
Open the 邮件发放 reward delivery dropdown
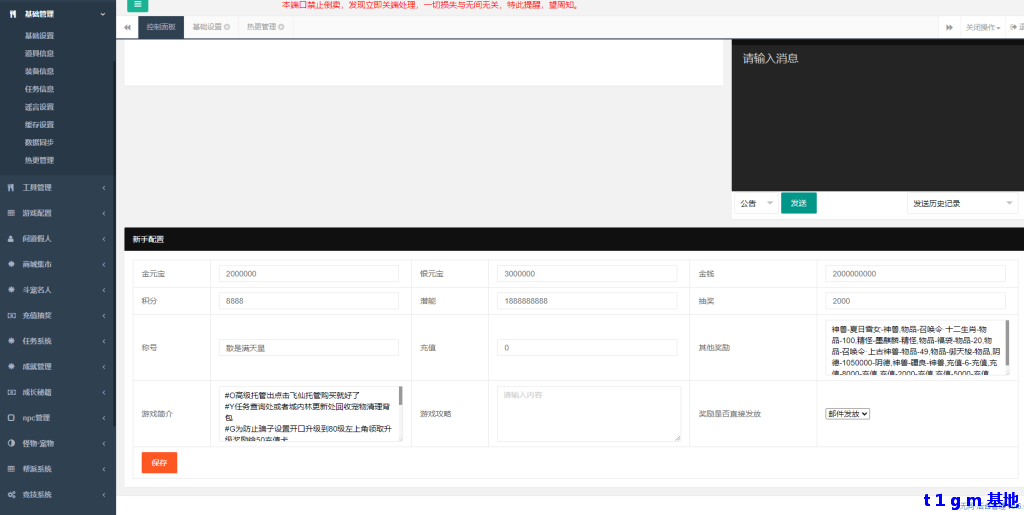pyautogui.click(x=848, y=414)
